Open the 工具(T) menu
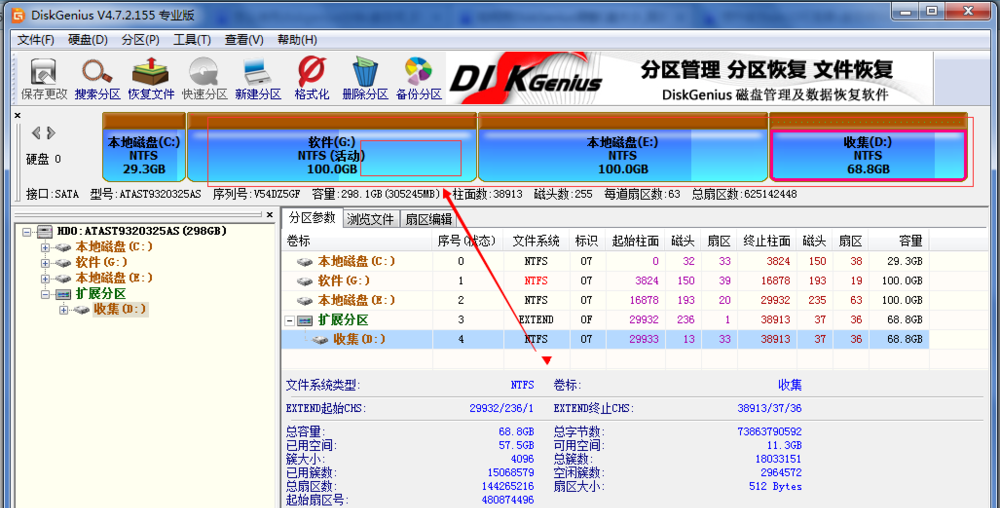 (192, 40)
